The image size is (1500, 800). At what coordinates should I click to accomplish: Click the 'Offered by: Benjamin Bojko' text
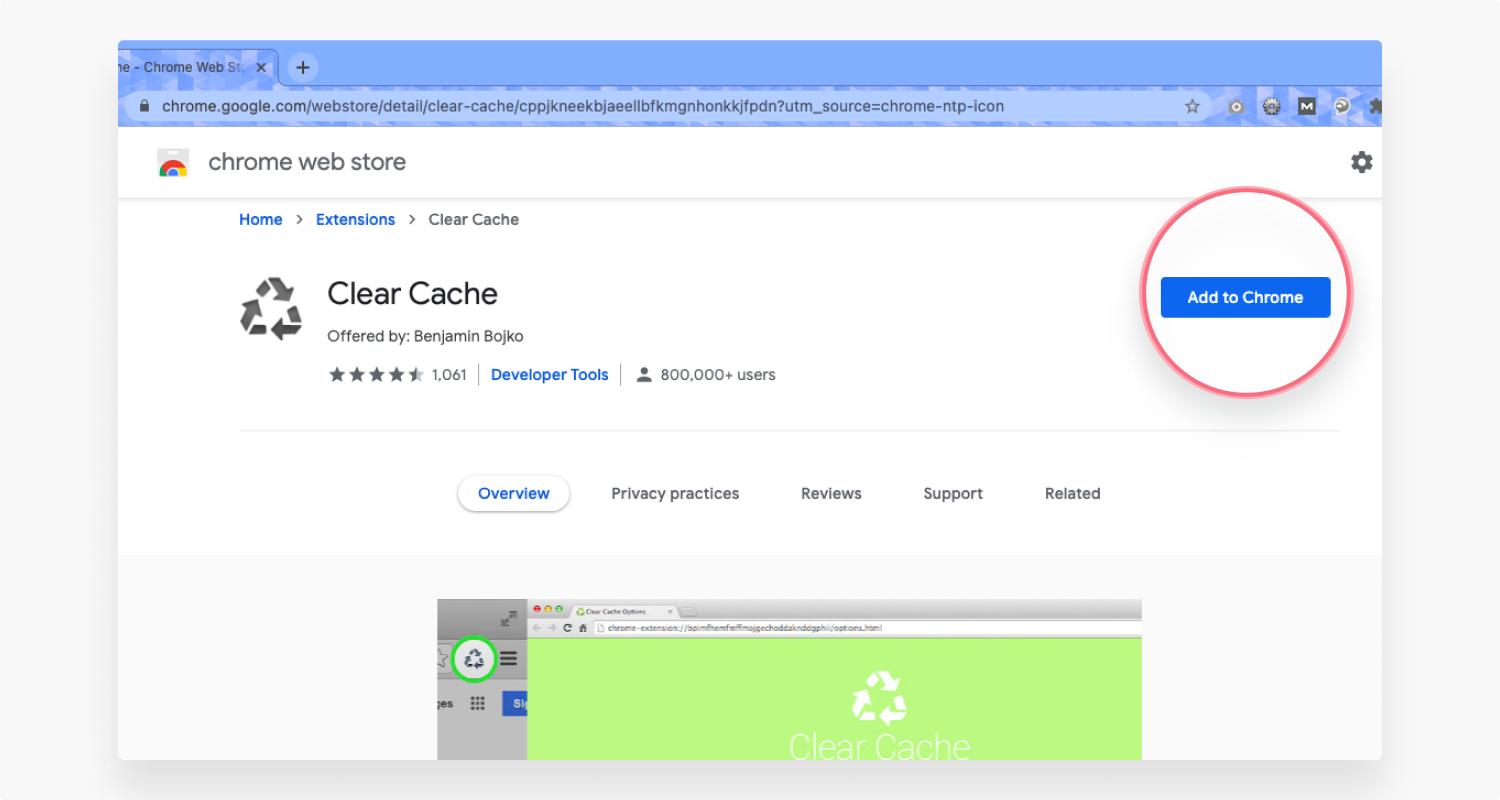click(425, 336)
